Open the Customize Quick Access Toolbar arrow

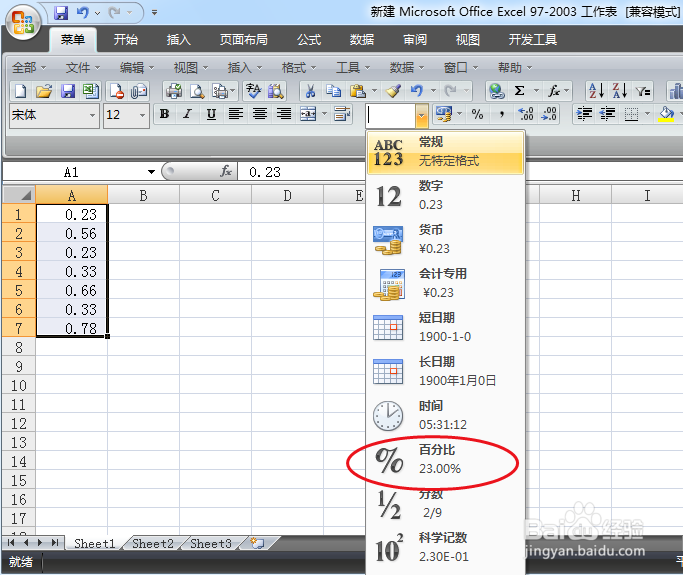[x=154, y=13]
